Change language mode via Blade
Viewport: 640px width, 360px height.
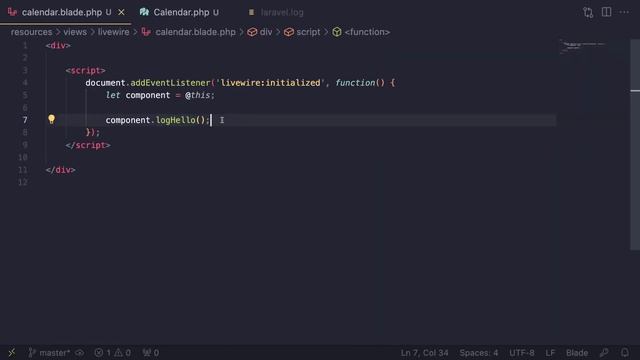[577, 353]
